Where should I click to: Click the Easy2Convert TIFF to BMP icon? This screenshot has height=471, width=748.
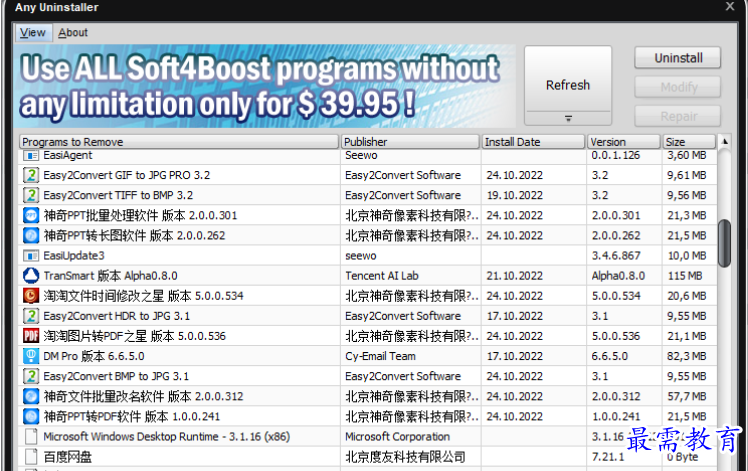(31, 195)
